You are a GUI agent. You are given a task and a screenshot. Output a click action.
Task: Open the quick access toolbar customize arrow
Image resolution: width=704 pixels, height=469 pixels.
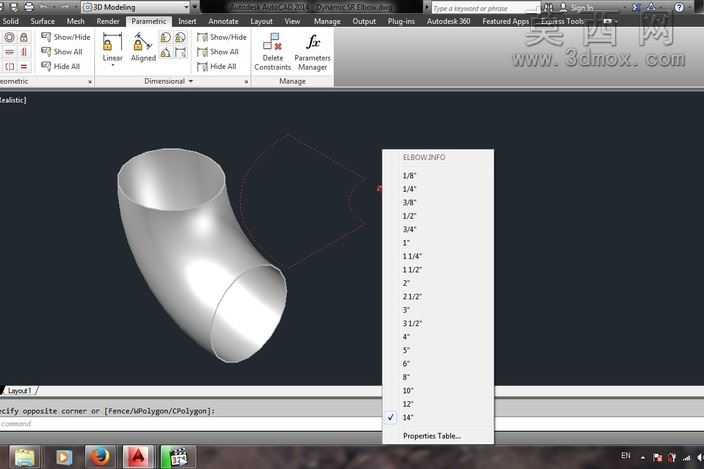click(x=194, y=7)
